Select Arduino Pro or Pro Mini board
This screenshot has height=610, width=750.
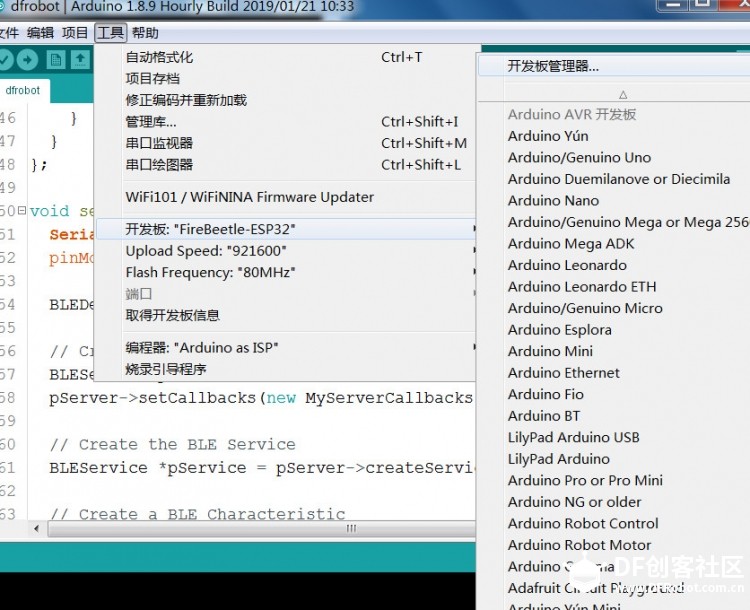pos(614,480)
